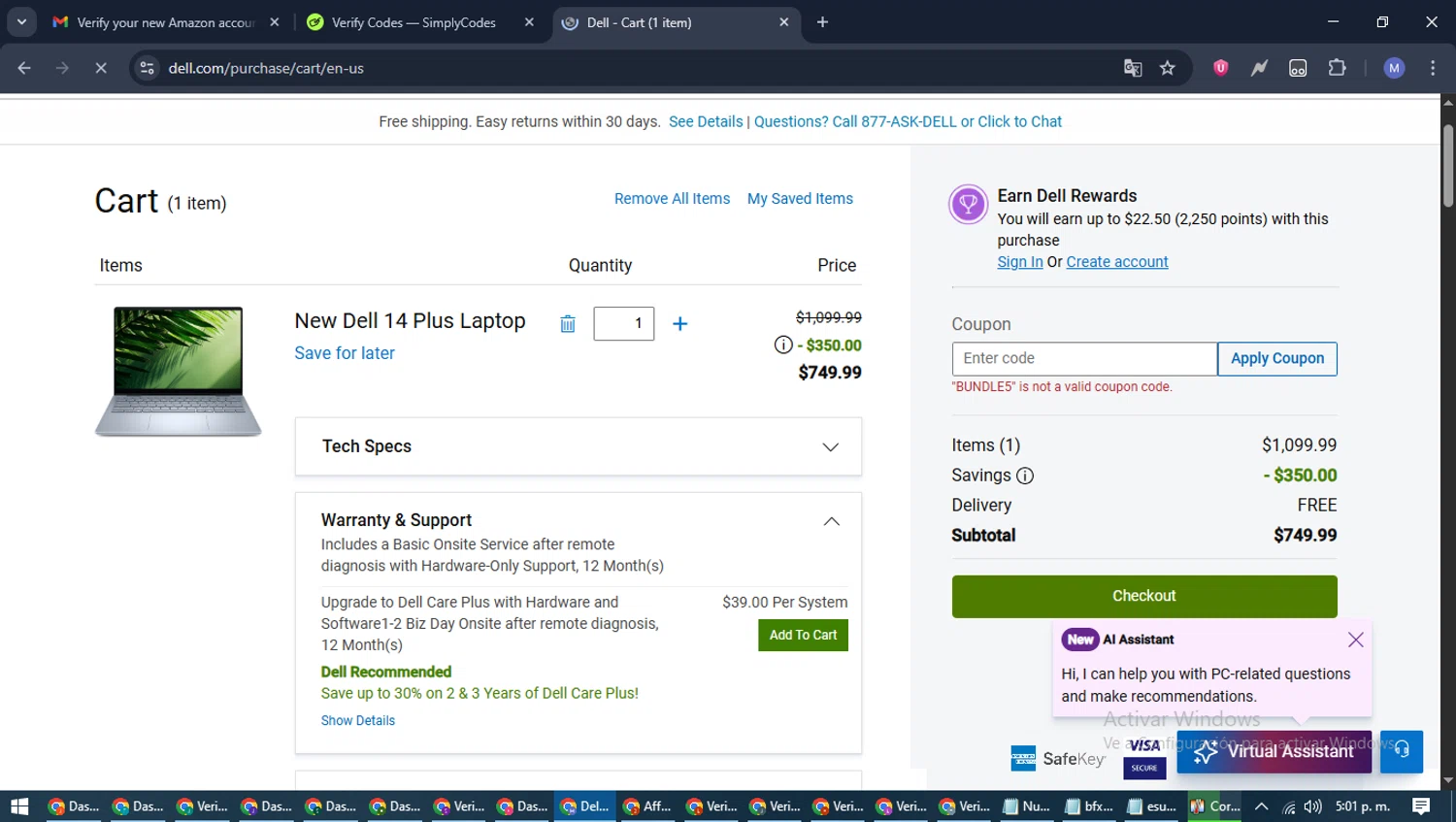Viewport: 1456px width, 822px height.
Task: Increase quantity with the plus icon
Action: (680, 324)
